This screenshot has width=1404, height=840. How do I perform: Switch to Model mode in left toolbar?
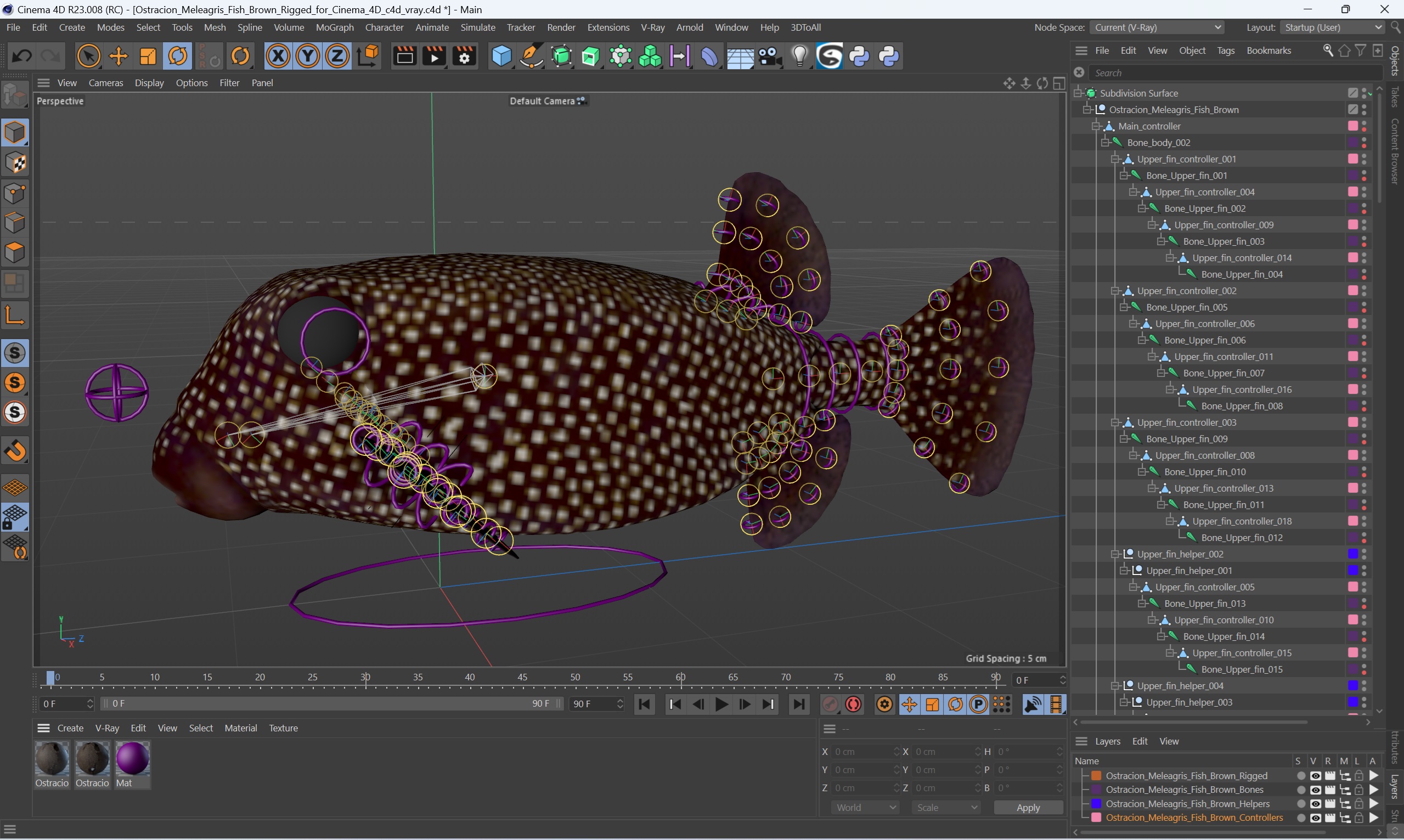[15, 133]
